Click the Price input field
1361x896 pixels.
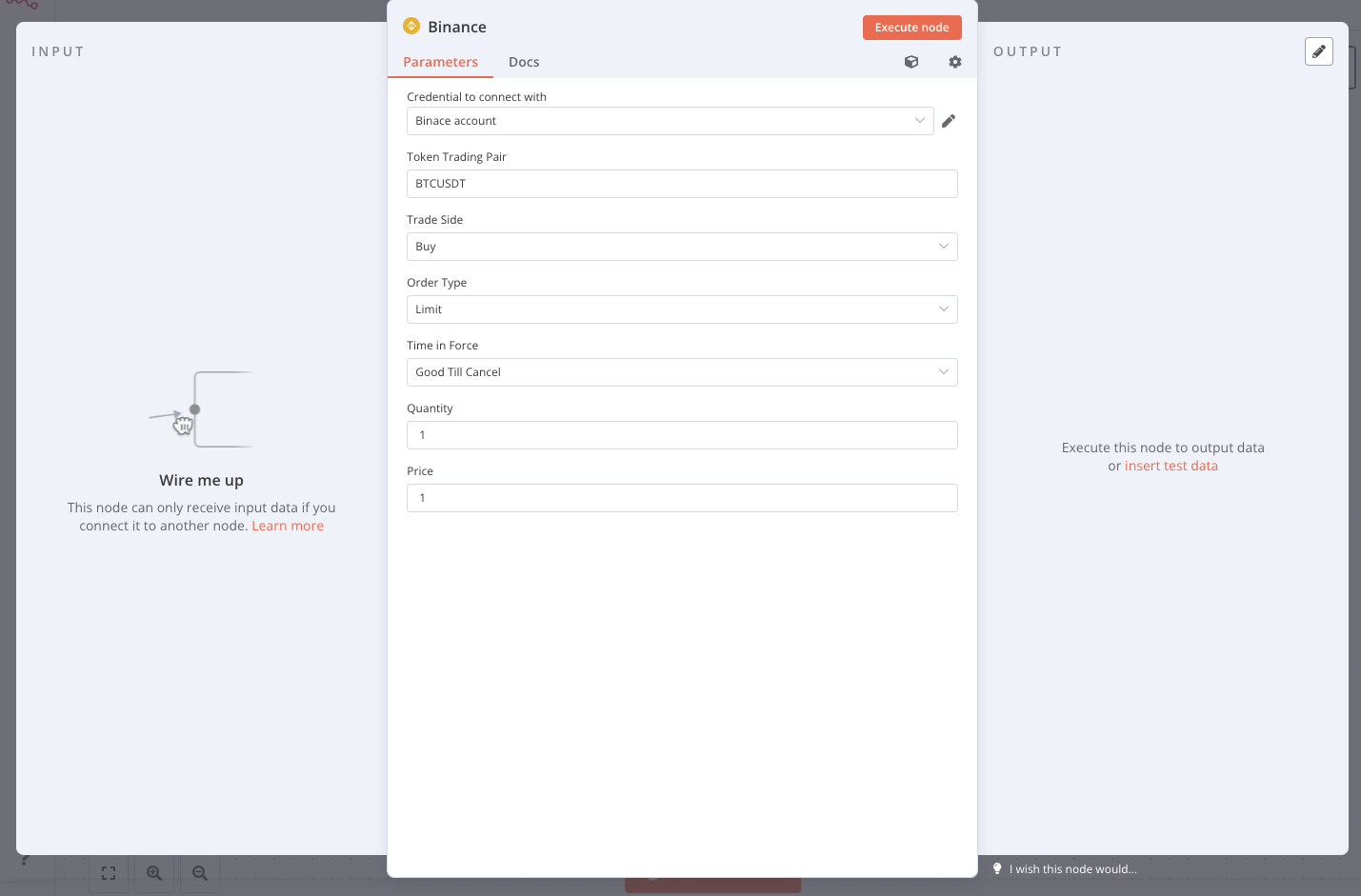[x=682, y=498]
